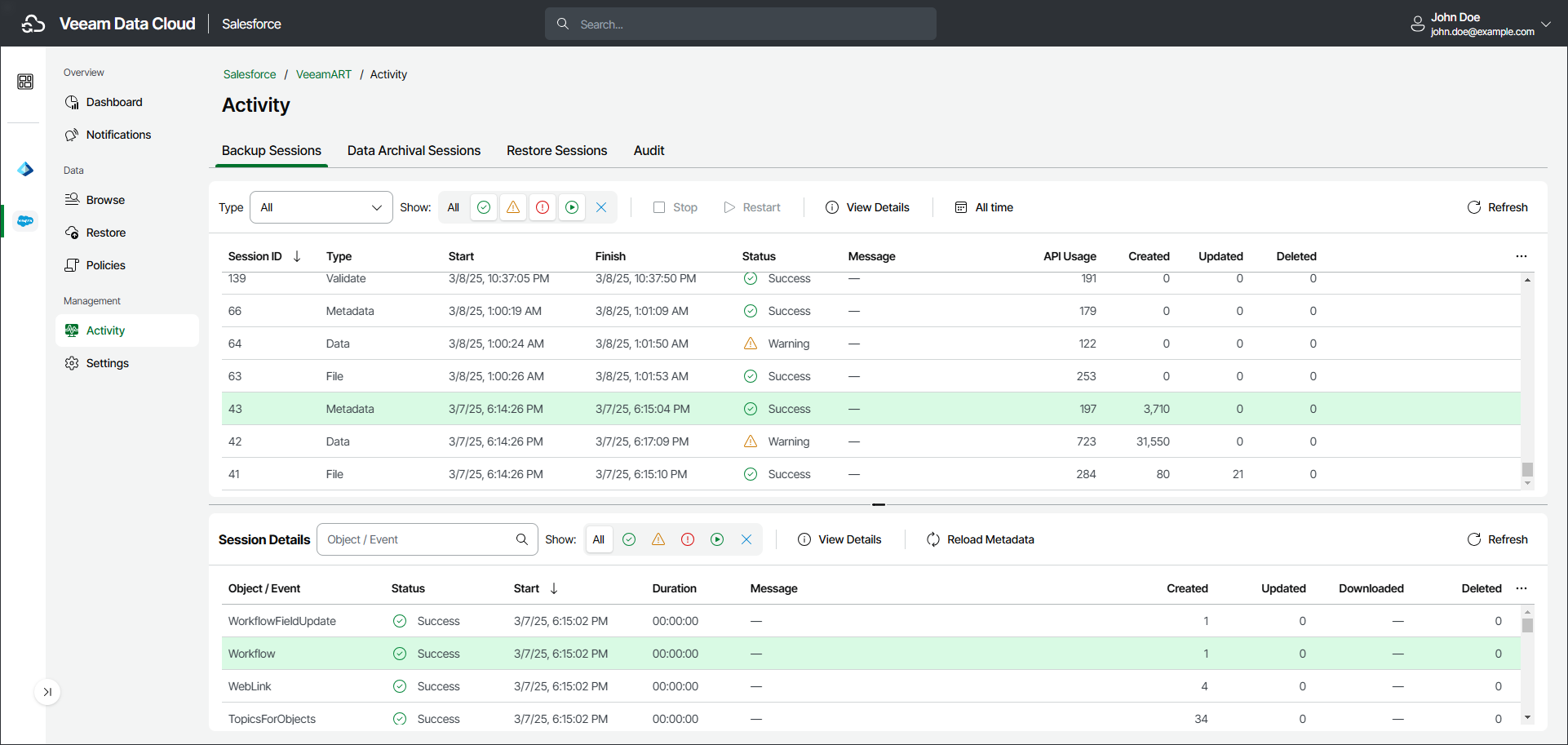The image size is (1568, 745).
Task: Filter session details by canceled icon
Action: click(x=746, y=539)
